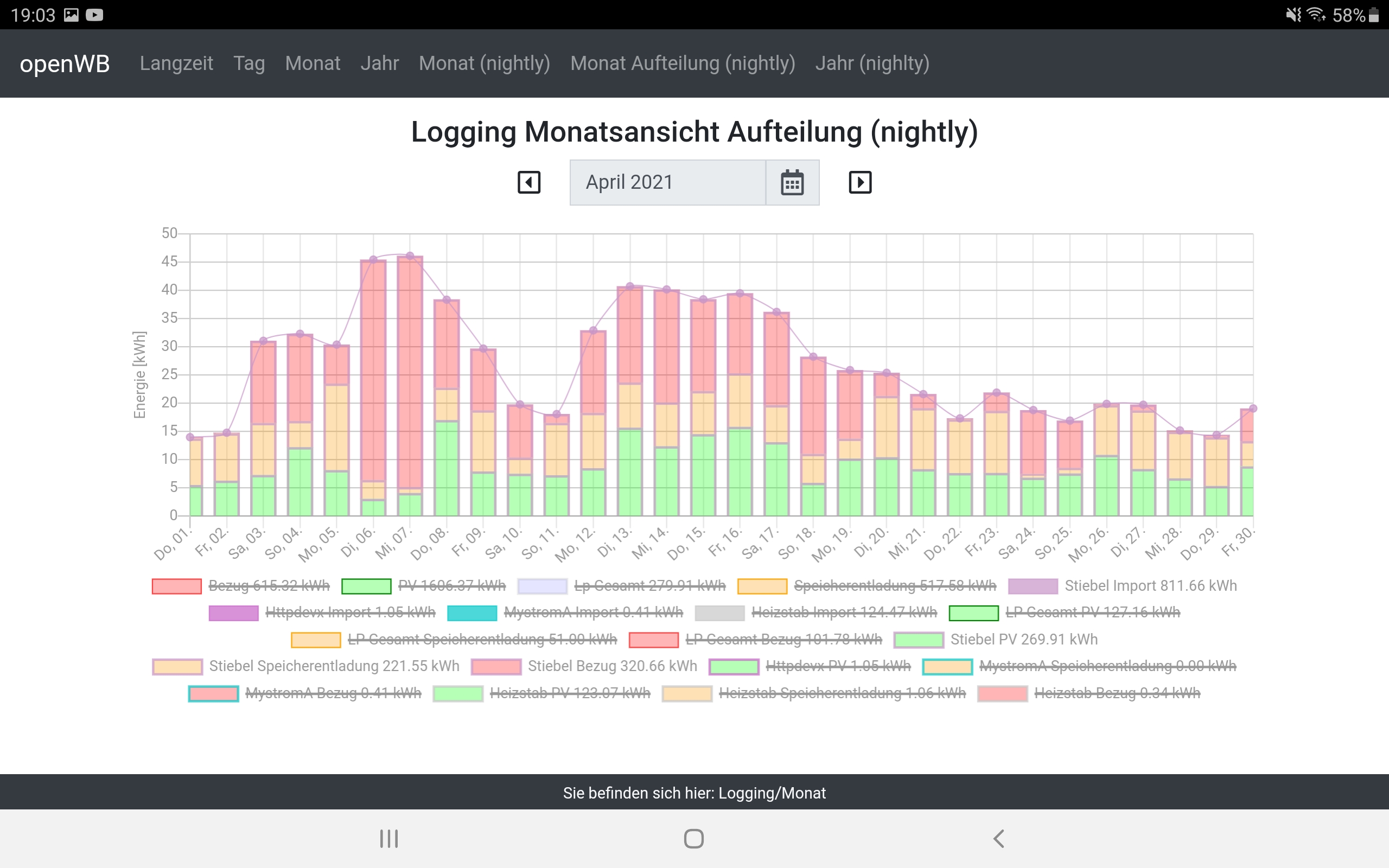
Task: Tap the WiFi status icon
Action: tap(1316, 14)
